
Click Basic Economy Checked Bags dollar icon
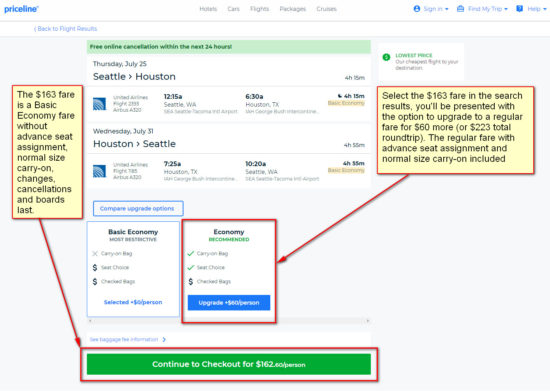(95, 282)
